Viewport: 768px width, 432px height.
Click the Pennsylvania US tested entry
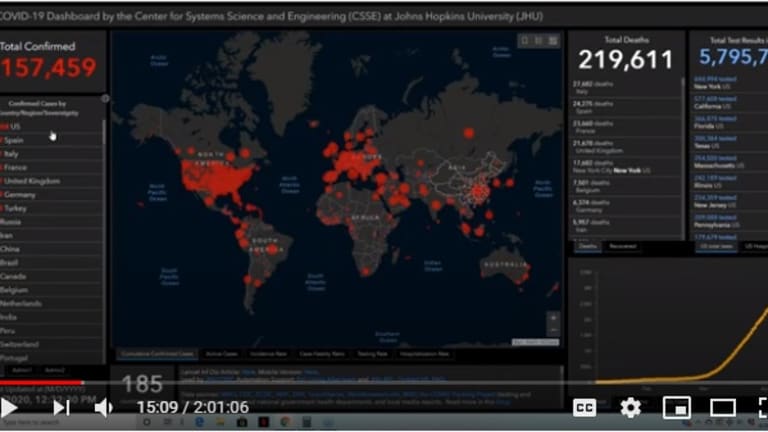730,221
